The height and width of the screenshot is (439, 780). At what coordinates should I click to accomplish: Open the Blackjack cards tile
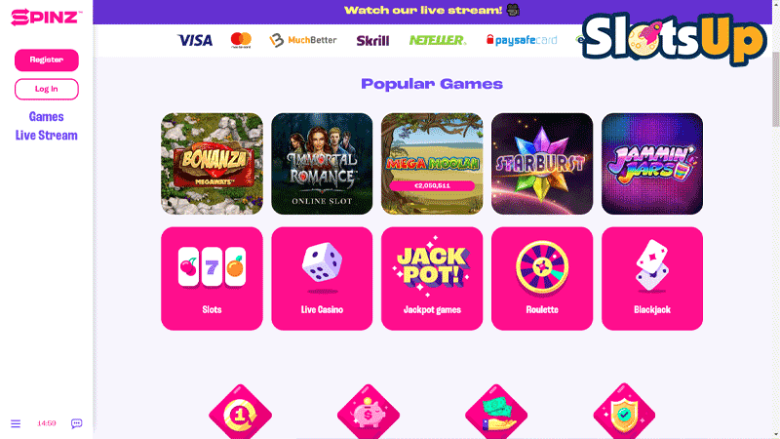click(x=652, y=278)
